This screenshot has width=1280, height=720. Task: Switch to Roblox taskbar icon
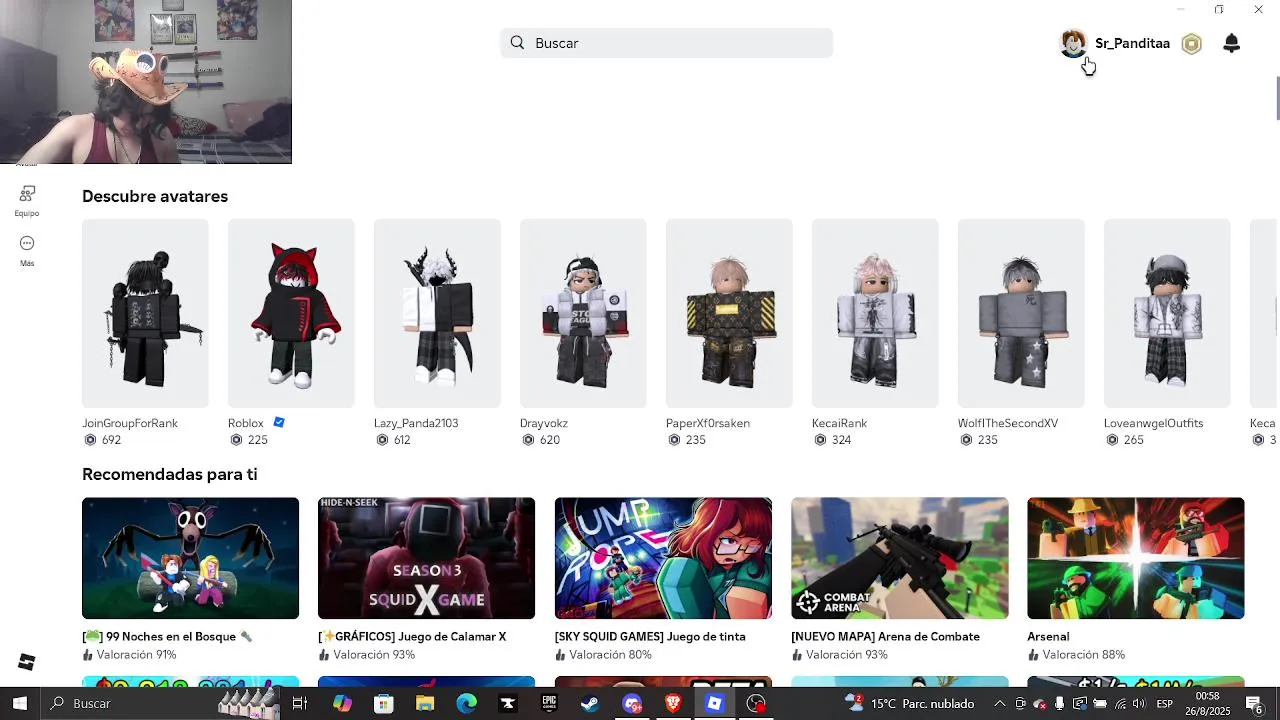(714, 703)
